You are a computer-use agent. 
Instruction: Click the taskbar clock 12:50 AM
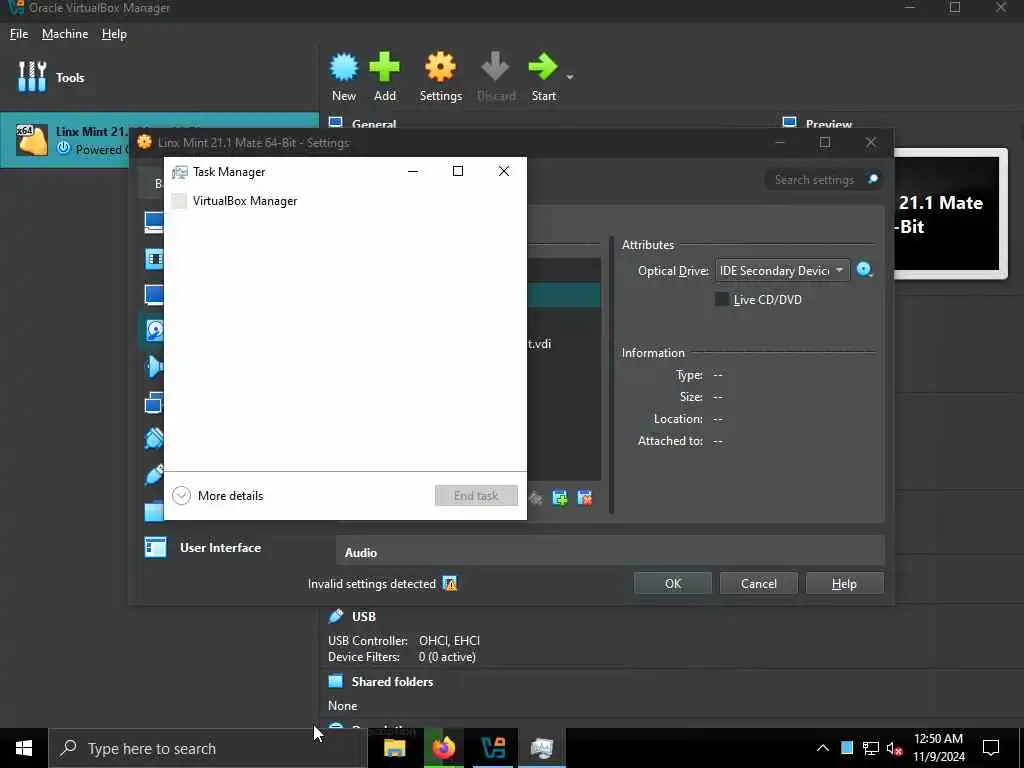938,739
